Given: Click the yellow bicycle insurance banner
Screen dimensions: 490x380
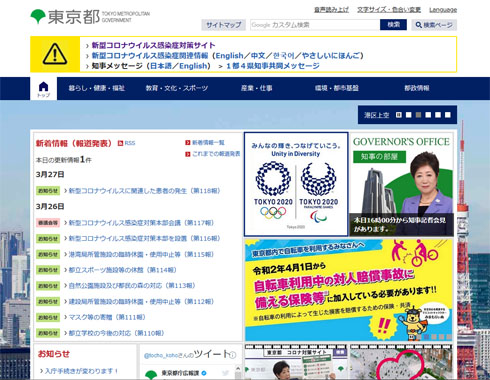Looking at the screenshot, I should tap(349, 290).
